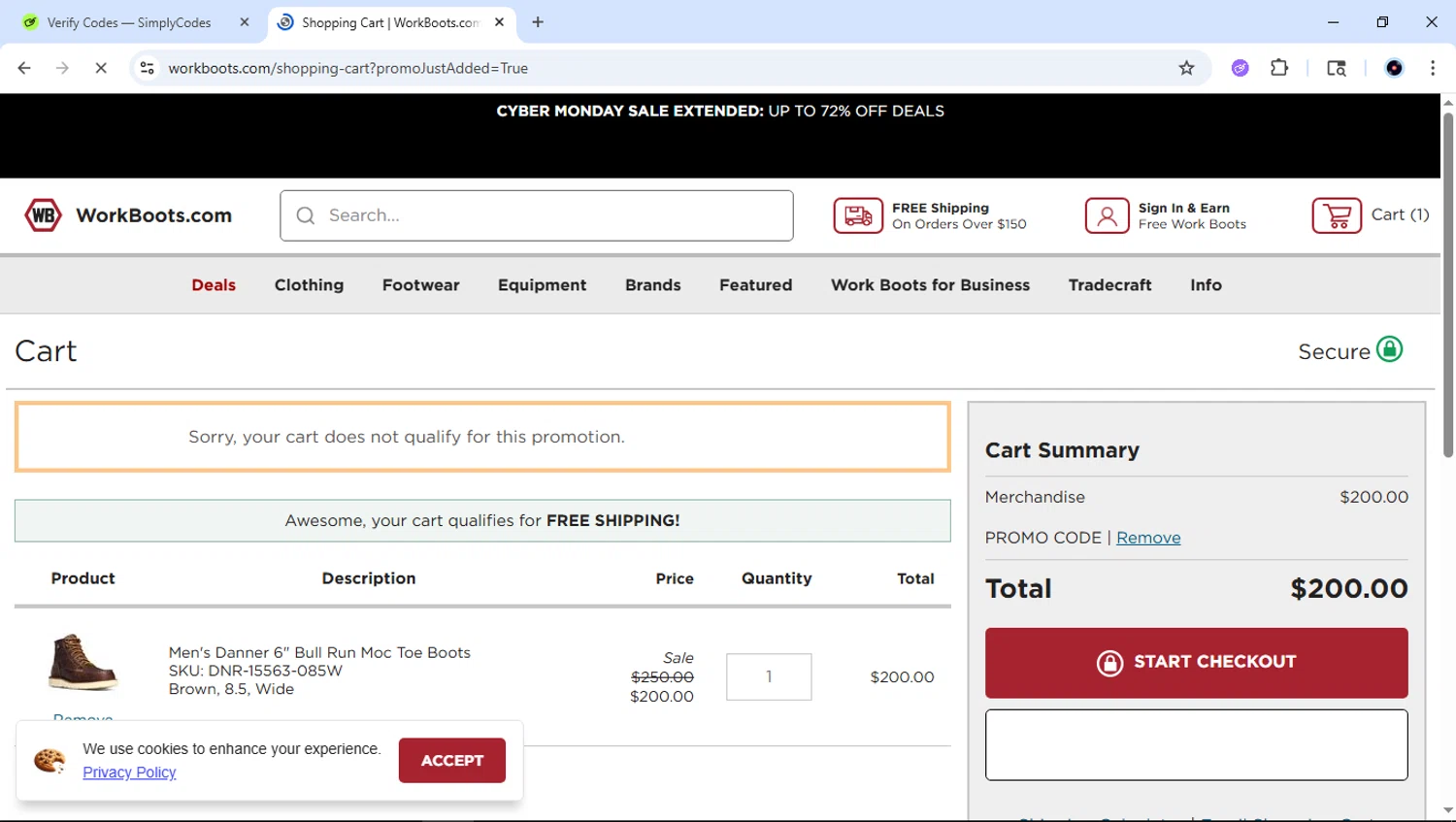Switch to the Verify Codes SimplyCodes tab

[129, 22]
